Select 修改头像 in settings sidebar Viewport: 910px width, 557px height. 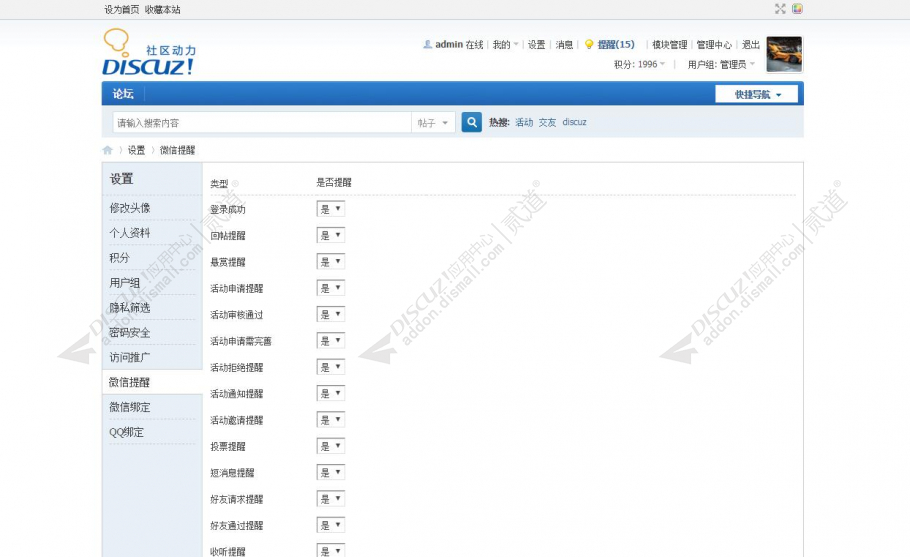tap(130, 208)
